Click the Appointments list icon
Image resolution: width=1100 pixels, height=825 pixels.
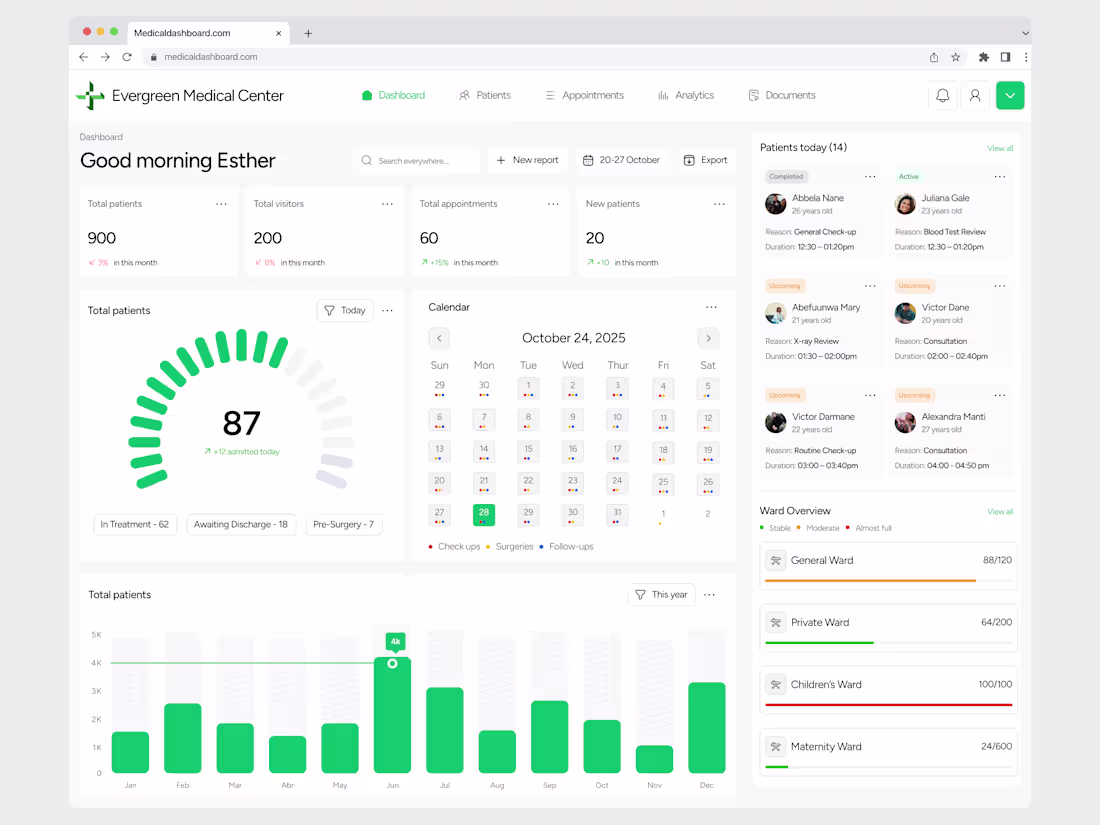click(x=549, y=95)
